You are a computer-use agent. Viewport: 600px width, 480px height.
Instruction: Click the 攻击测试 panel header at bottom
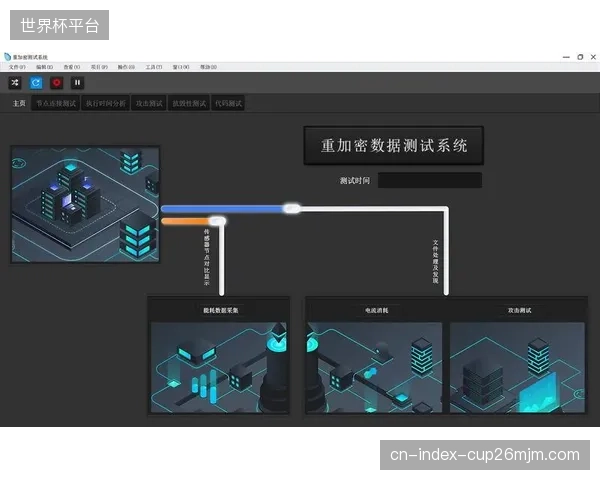click(x=519, y=310)
